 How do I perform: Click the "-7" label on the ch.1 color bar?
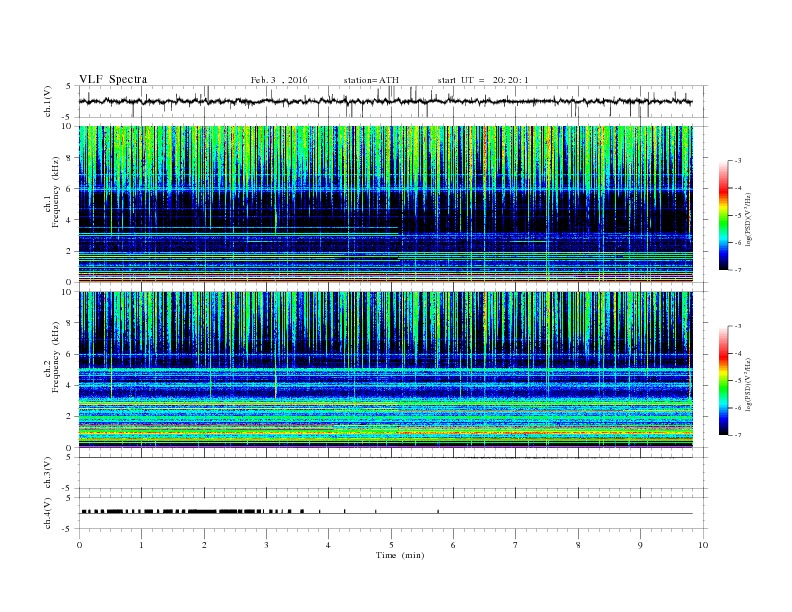(x=738, y=270)
